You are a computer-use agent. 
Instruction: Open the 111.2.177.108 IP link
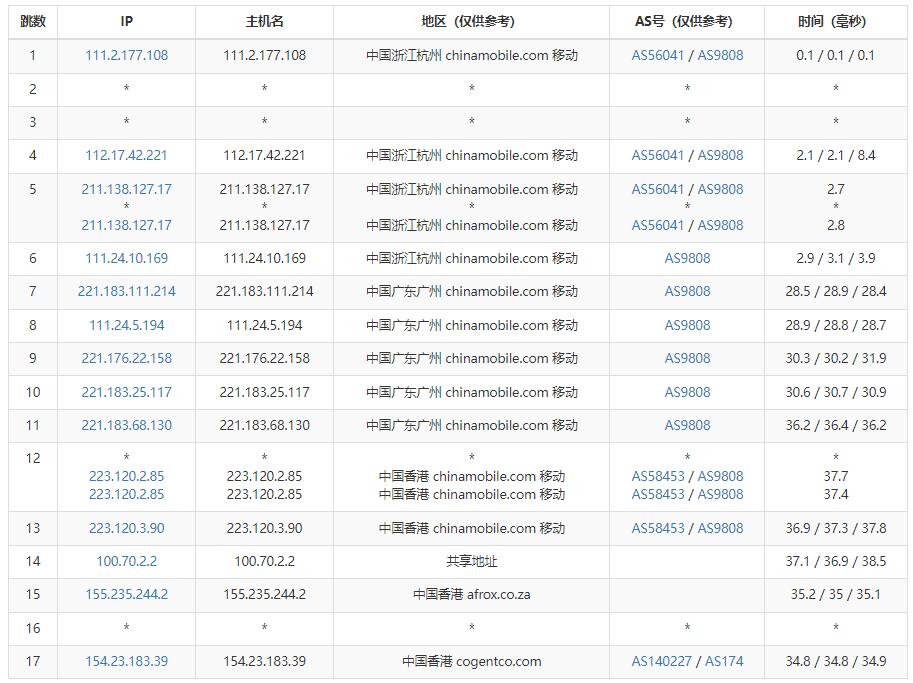click(126, 55)
